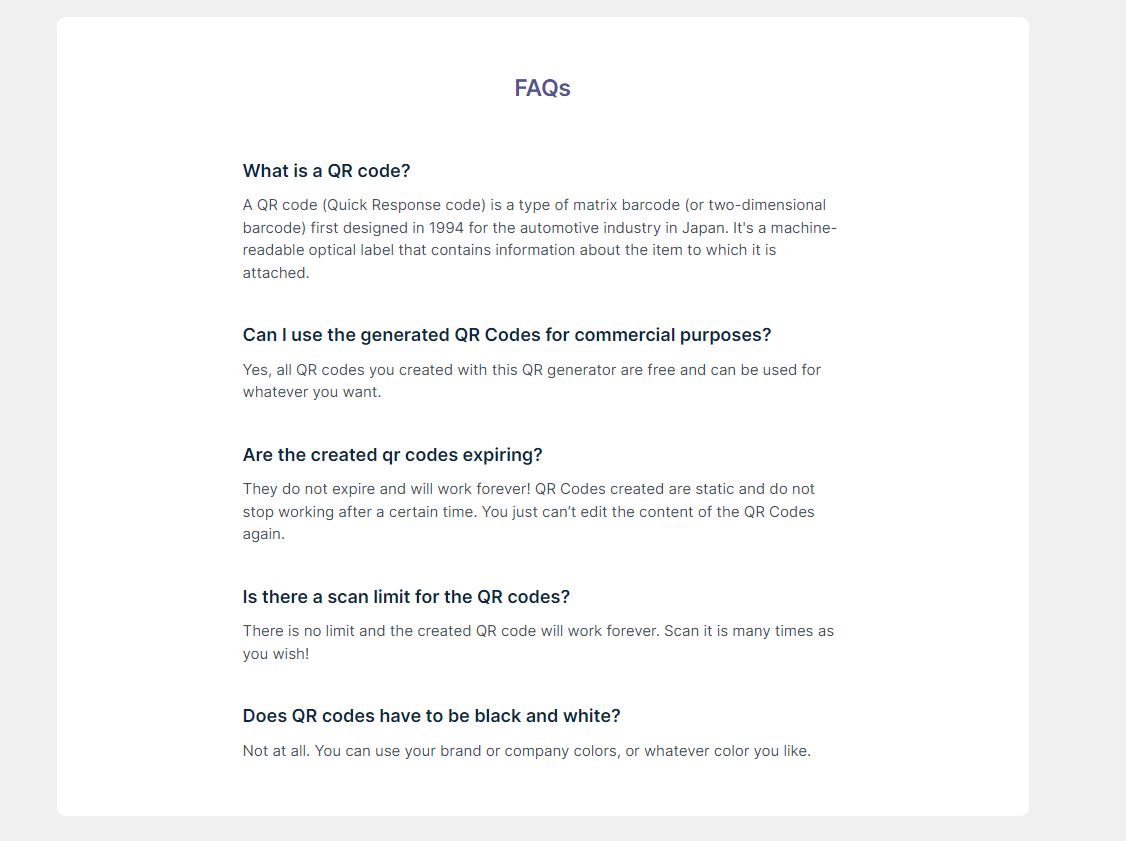Click the 'stop working after a certain time' line

pyautogui.click(x=529, y=511)
